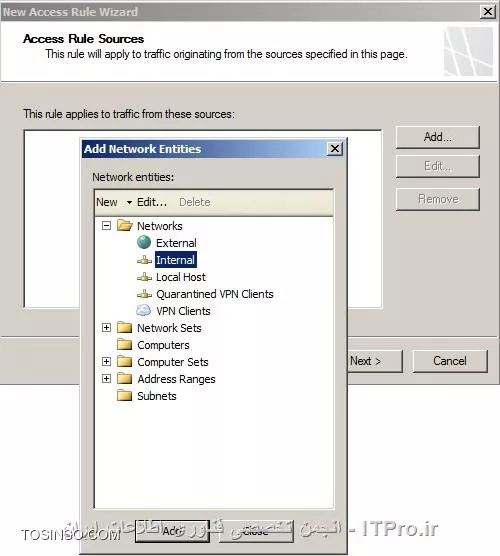Cancel the New Access Rule Wizard
500x556 pixels.
click(450, 361)
